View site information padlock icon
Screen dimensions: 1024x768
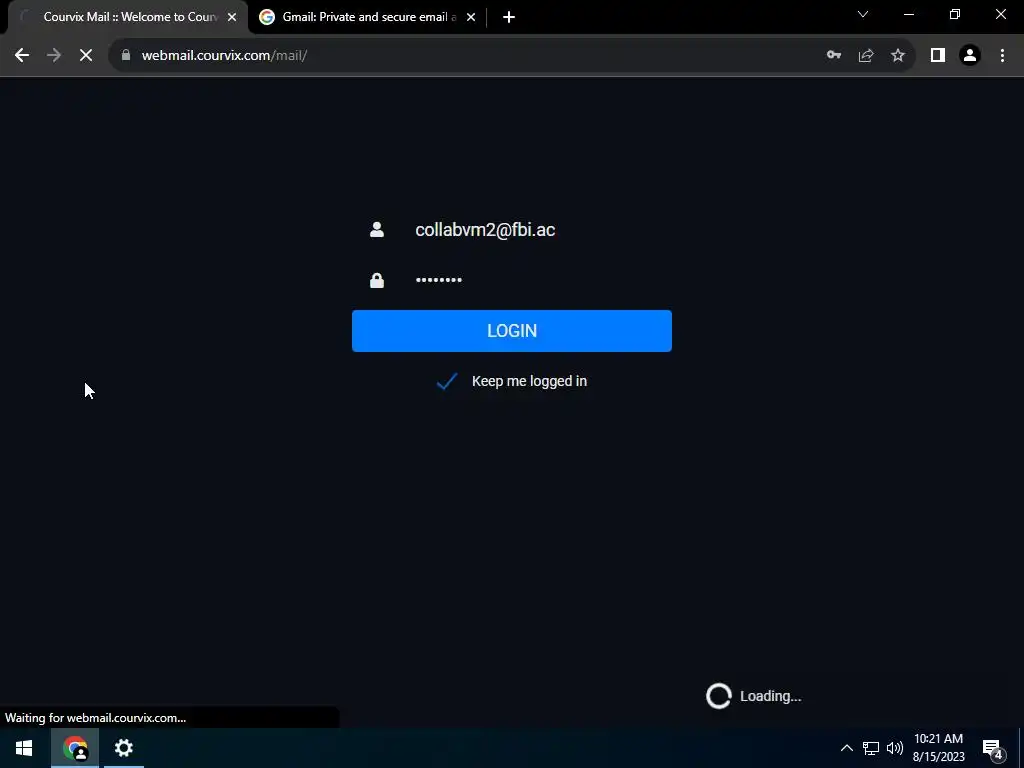126,56
